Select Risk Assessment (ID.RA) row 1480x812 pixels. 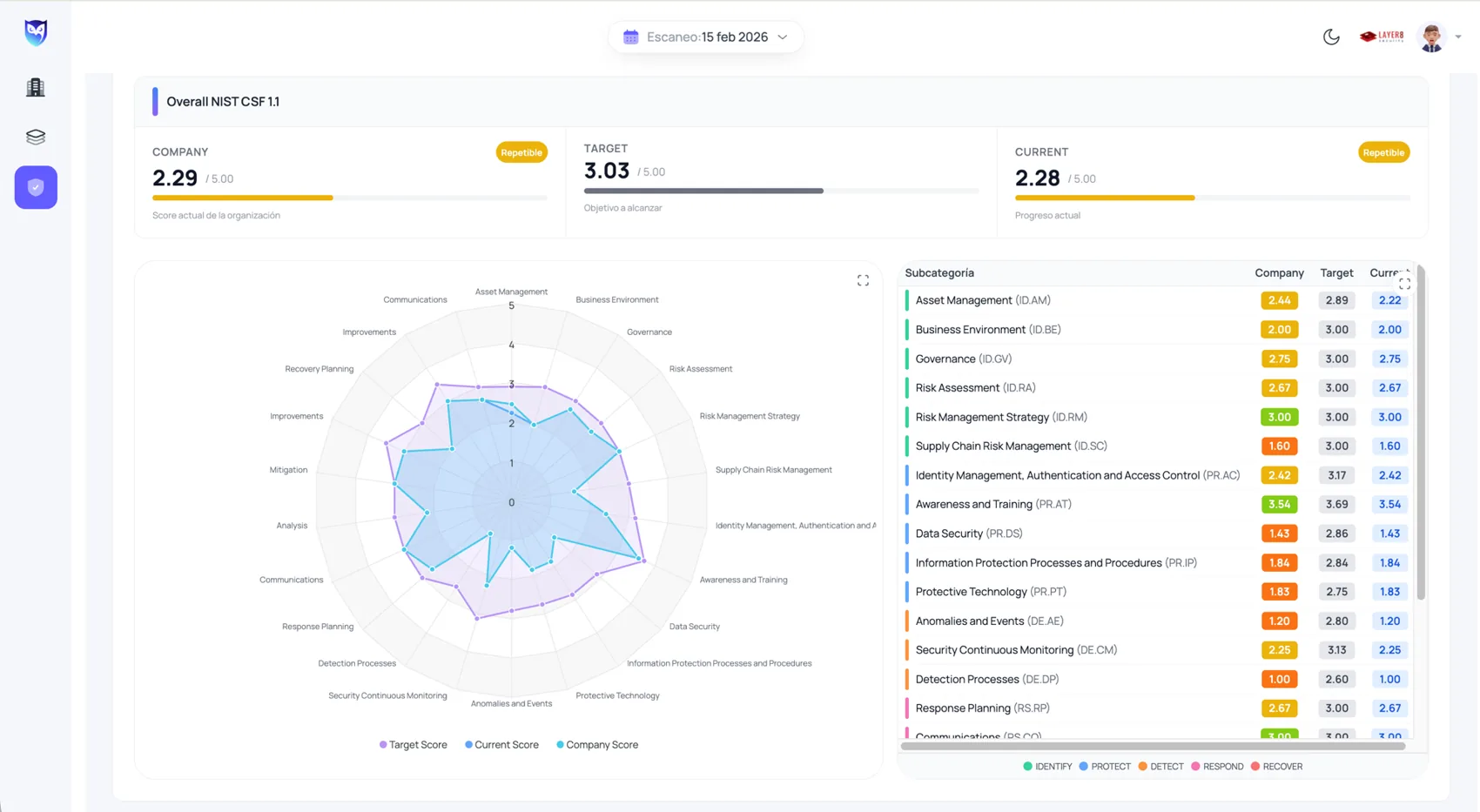pyautogui.click(x=1157, y=388)
